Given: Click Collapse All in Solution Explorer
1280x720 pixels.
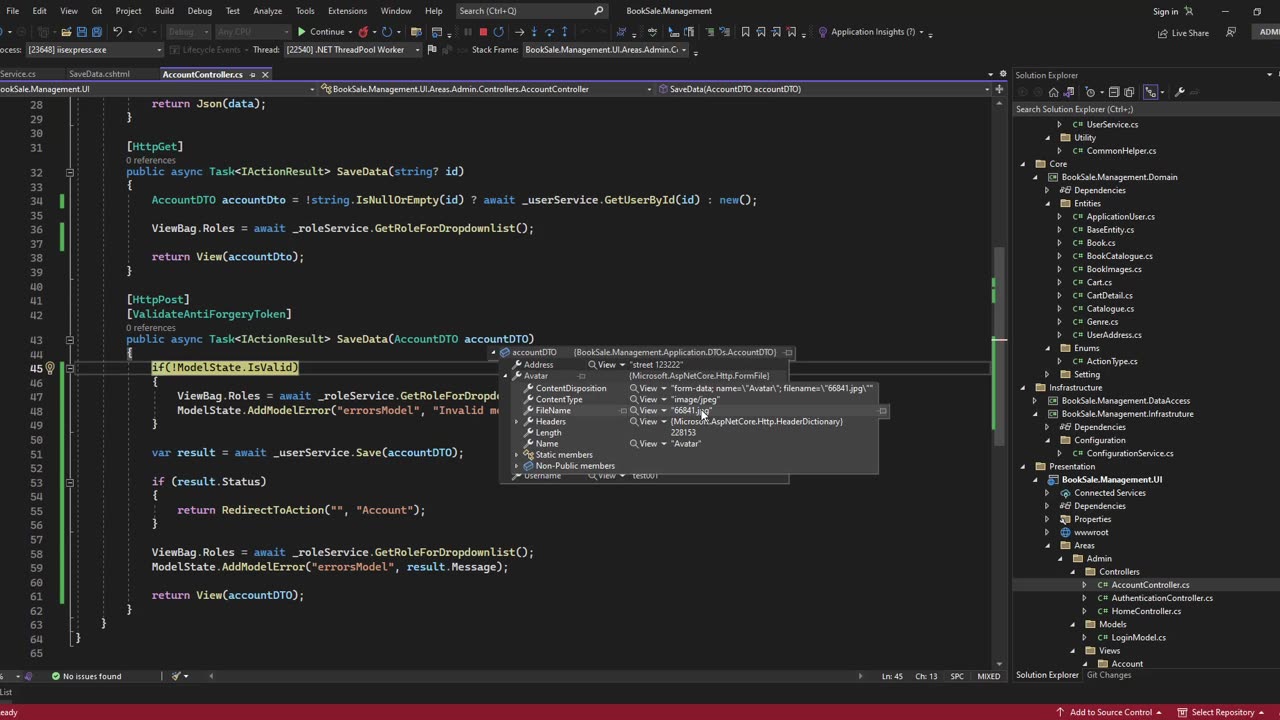Looking at the screenshot, I should pyautogui.click(x=1115, y=92).
